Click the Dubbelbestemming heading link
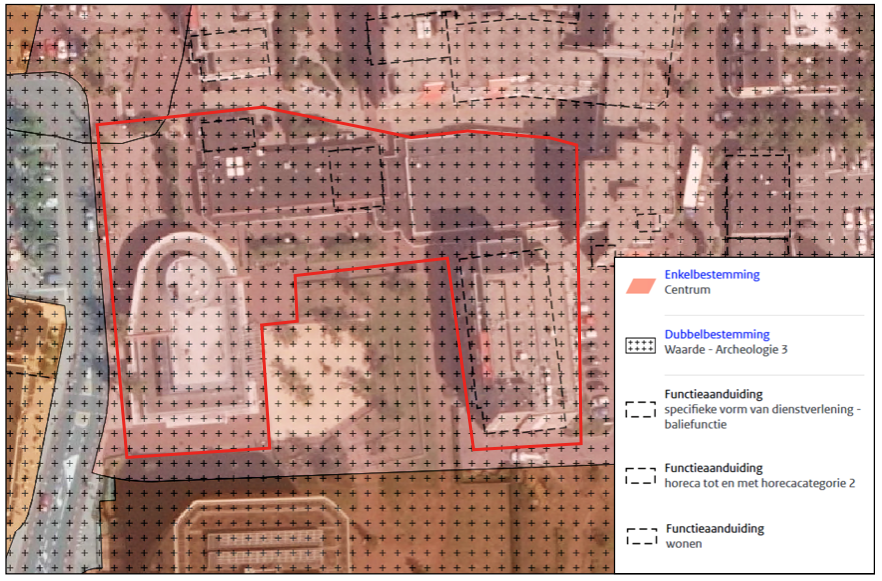The height and width of the screenshot is (581, 882). click(x=717, y=334)
